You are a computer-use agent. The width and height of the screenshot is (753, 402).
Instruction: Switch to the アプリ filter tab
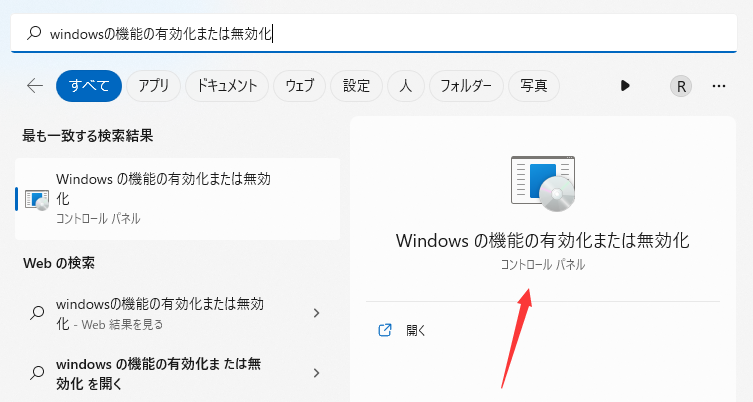point(154,86)
